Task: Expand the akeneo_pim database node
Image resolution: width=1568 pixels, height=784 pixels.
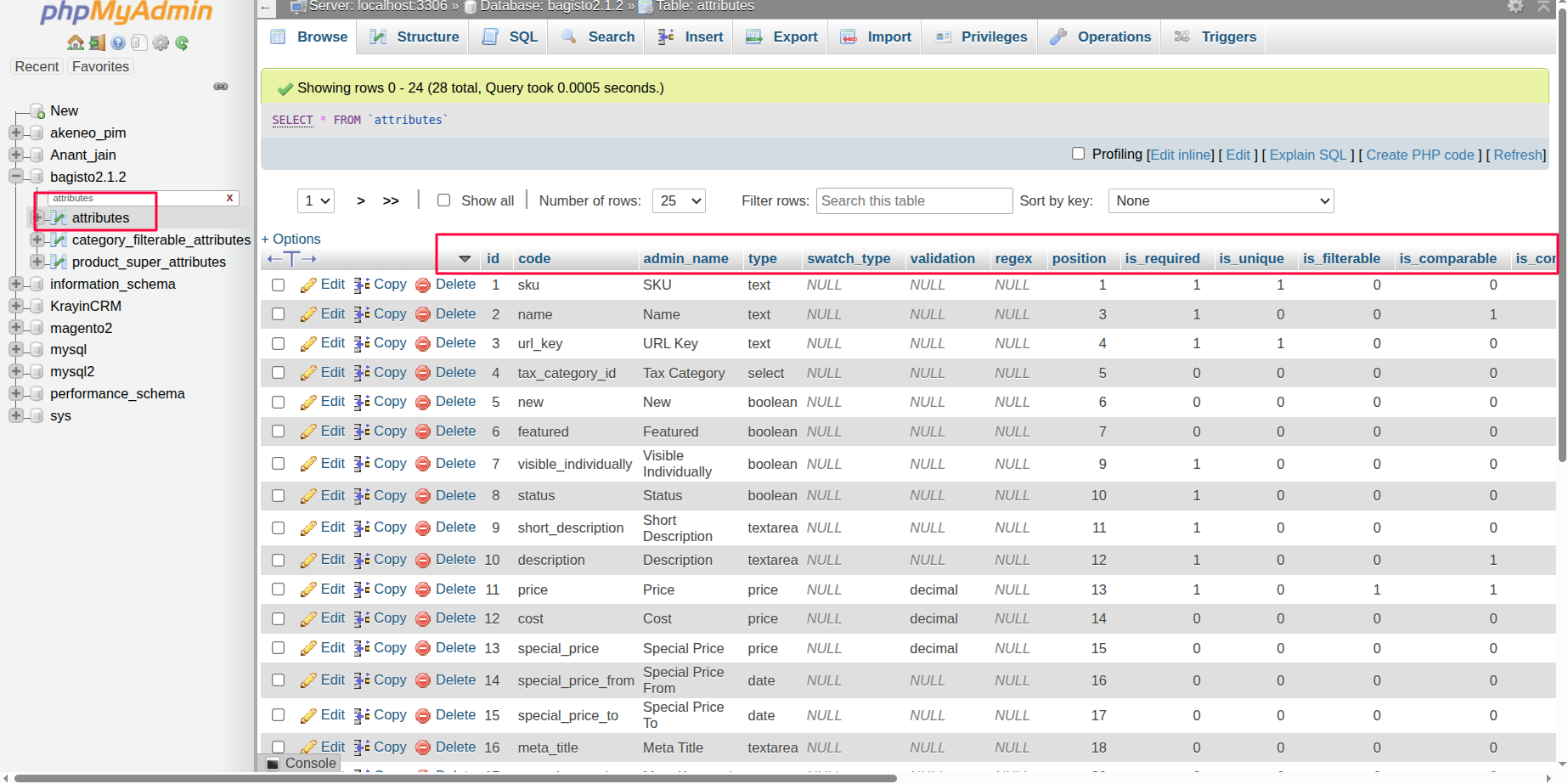Action: (15, 133)
